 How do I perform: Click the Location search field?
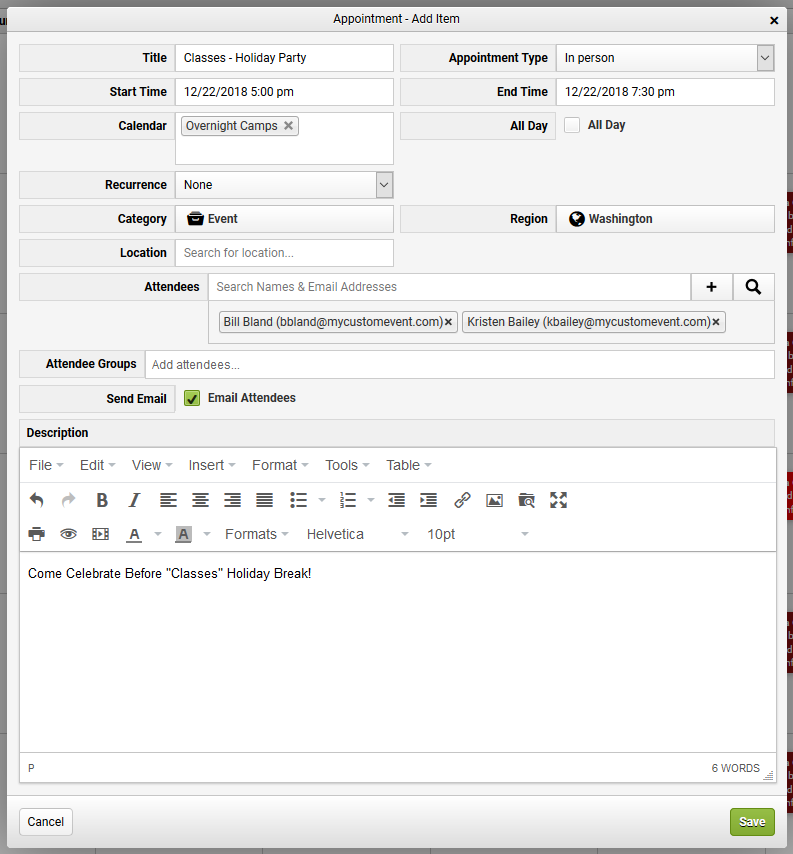point(284,253)
